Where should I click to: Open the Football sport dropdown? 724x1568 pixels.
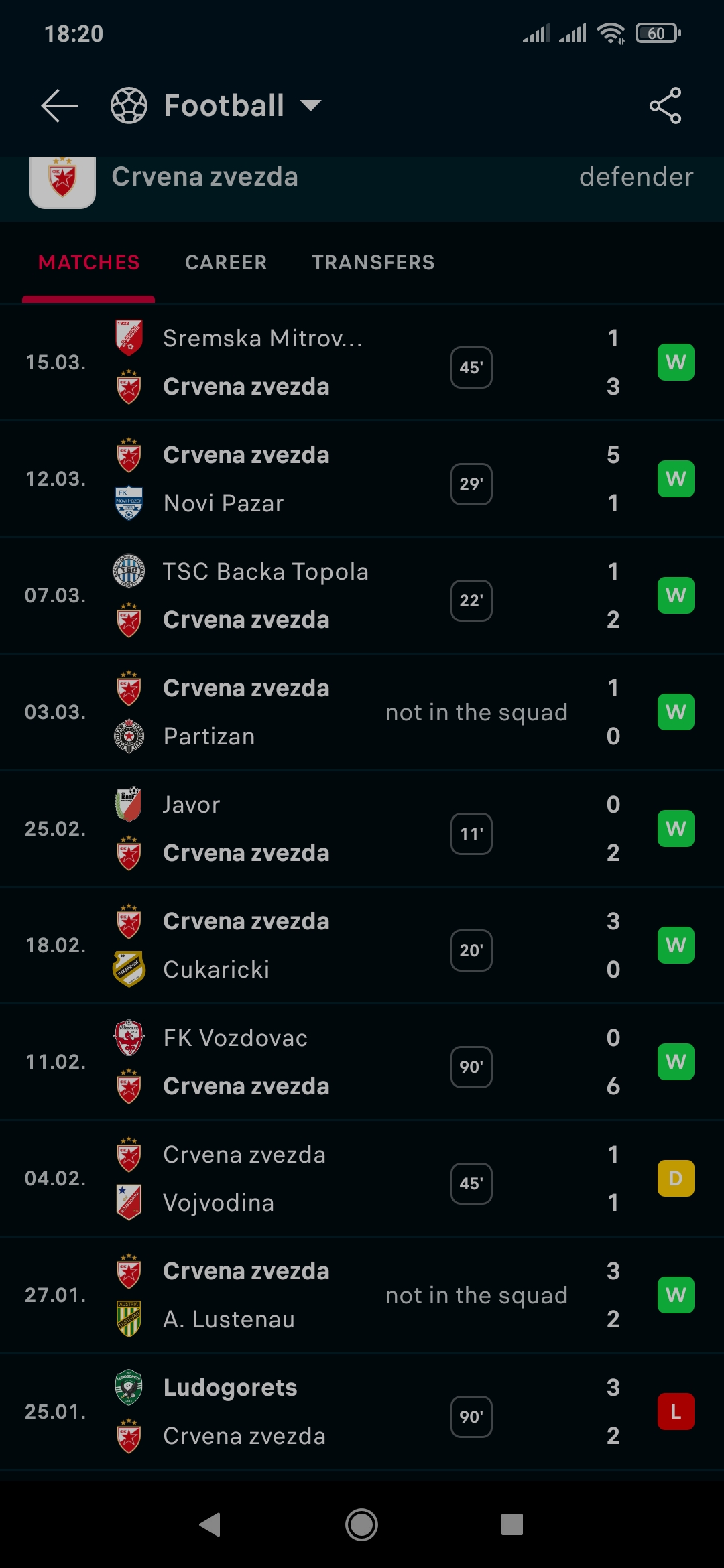310,106
